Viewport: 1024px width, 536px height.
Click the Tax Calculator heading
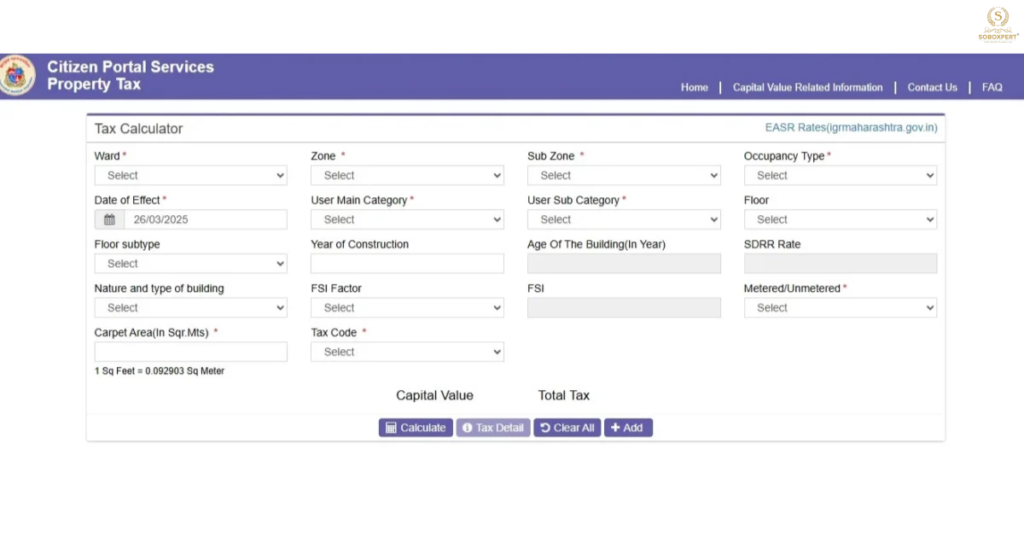tap(138, 129)
